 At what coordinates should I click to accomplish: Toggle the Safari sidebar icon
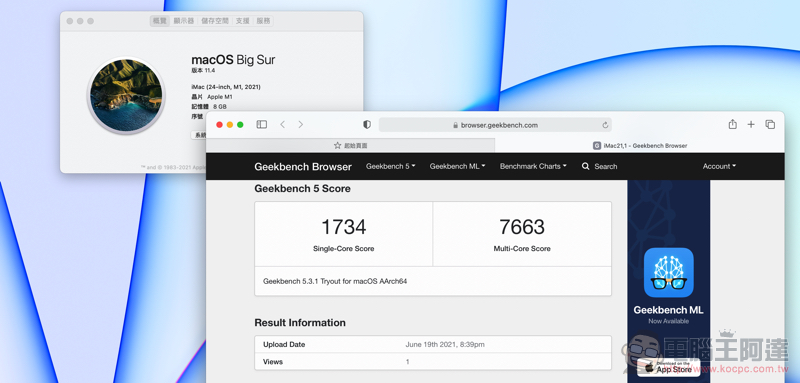[262, 124]
